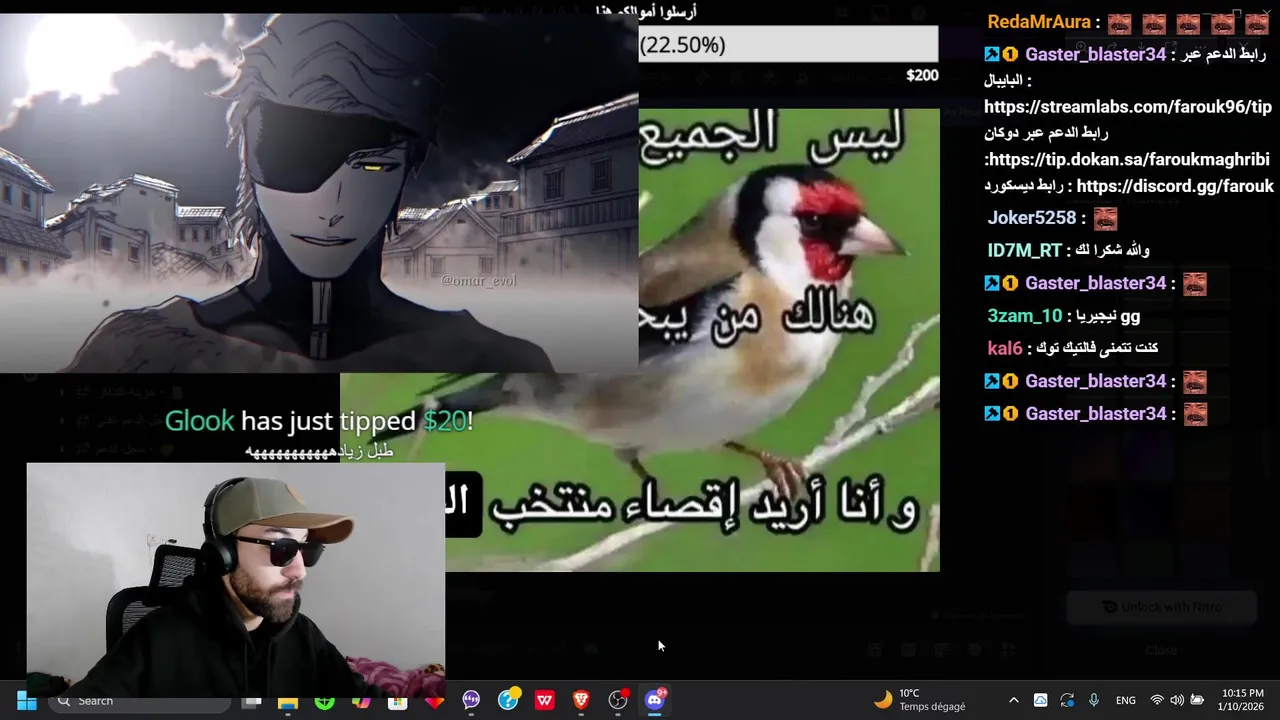The height and width of the screenshot is (720, 1280).
Task: Show hidden system tray icons
Action: (x=1014, y=701)
